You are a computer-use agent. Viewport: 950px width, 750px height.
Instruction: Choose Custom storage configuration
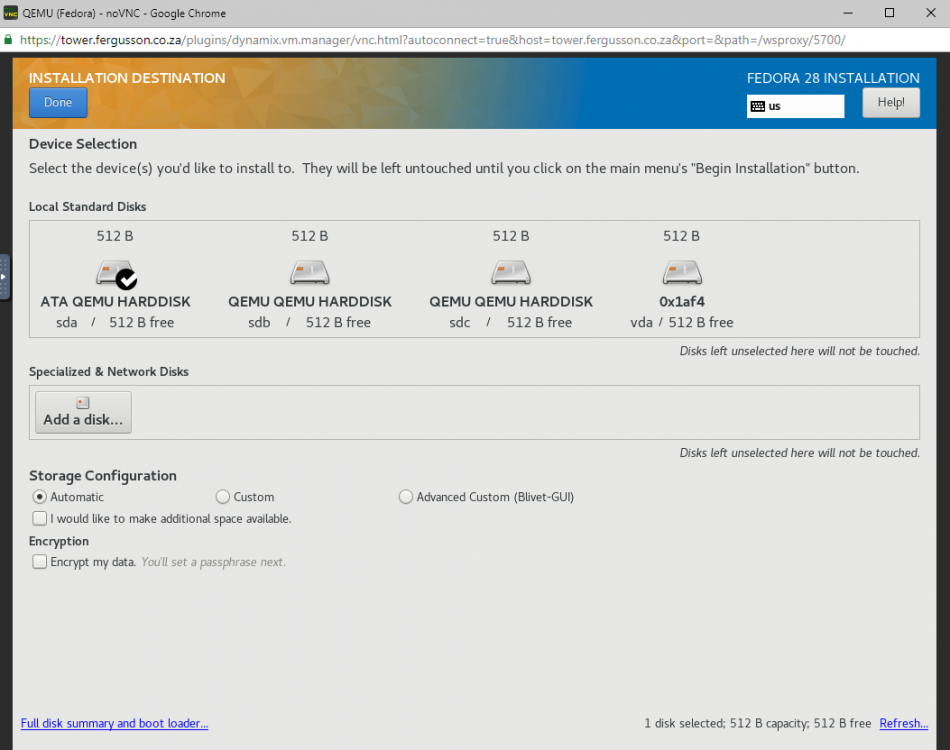pos(222,497)
